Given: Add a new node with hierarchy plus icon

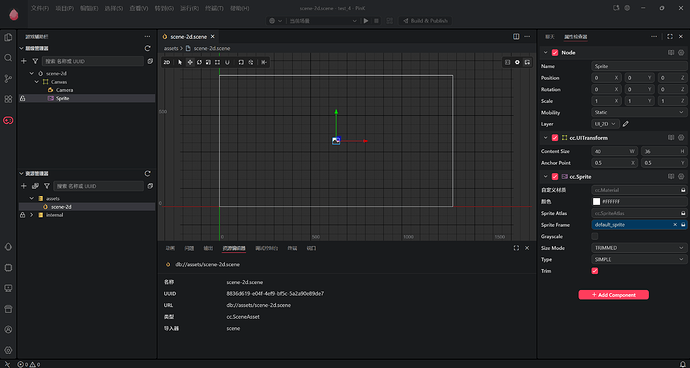Looking at the screenshot, I should click(24, 61).
